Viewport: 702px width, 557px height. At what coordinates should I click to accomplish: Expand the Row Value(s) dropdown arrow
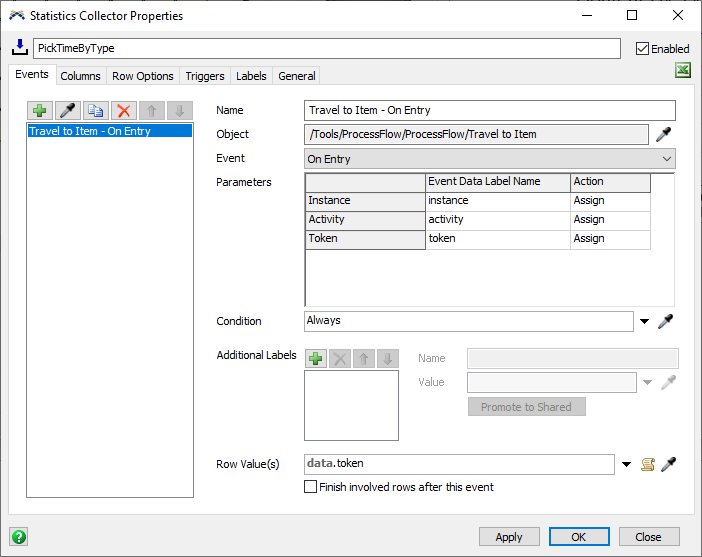[626, 464]
